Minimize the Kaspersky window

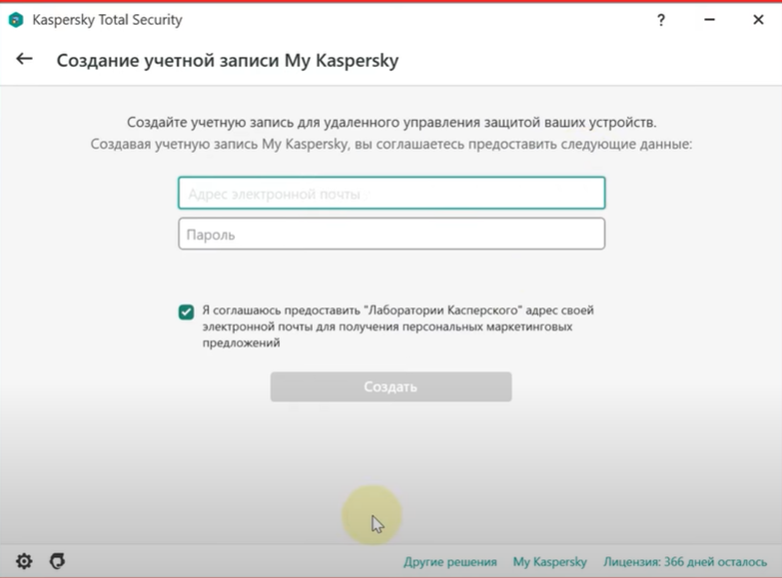tap(707, 20)
